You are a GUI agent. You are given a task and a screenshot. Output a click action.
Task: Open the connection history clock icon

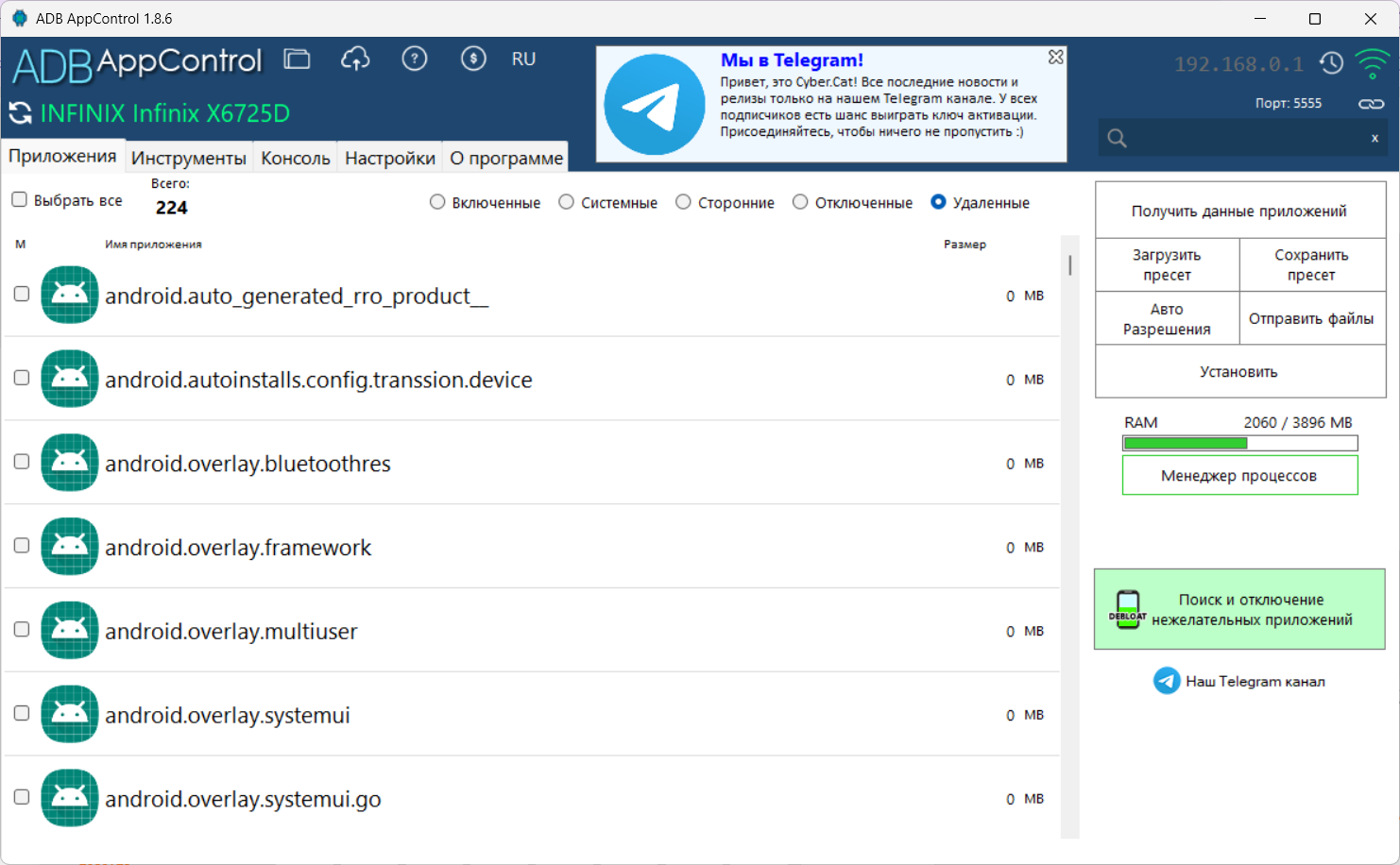[x=1331, y=63]
